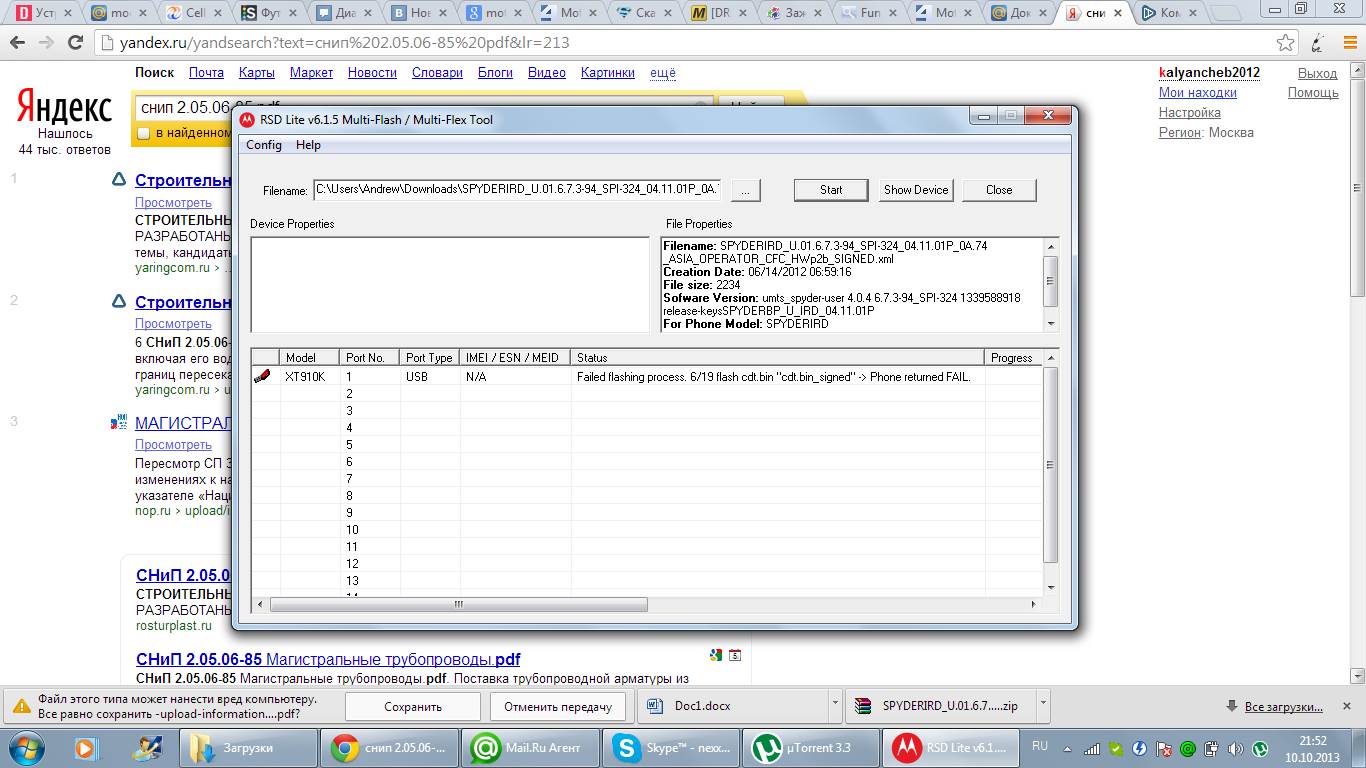Click the Port No. column header
The width and height of the screenshot is (1366, 768).
click(370, 357)
